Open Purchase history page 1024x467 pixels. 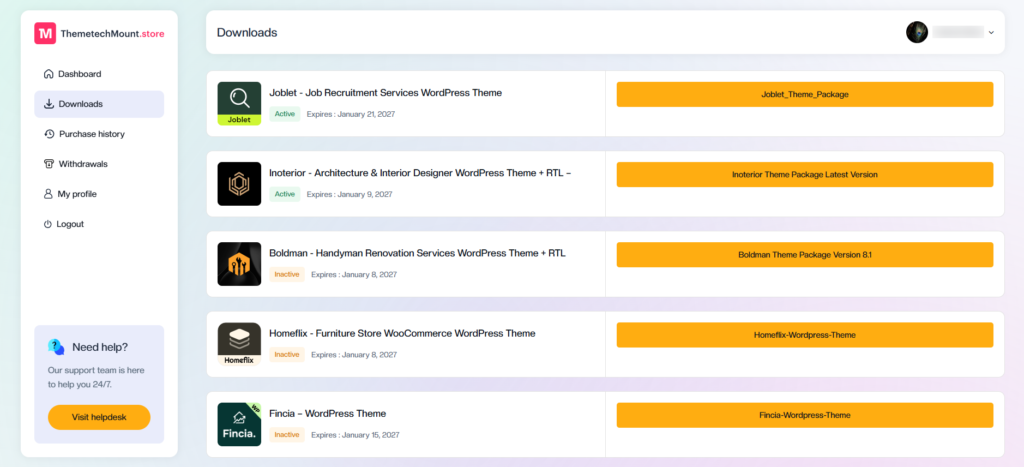(x=99, y=134)
